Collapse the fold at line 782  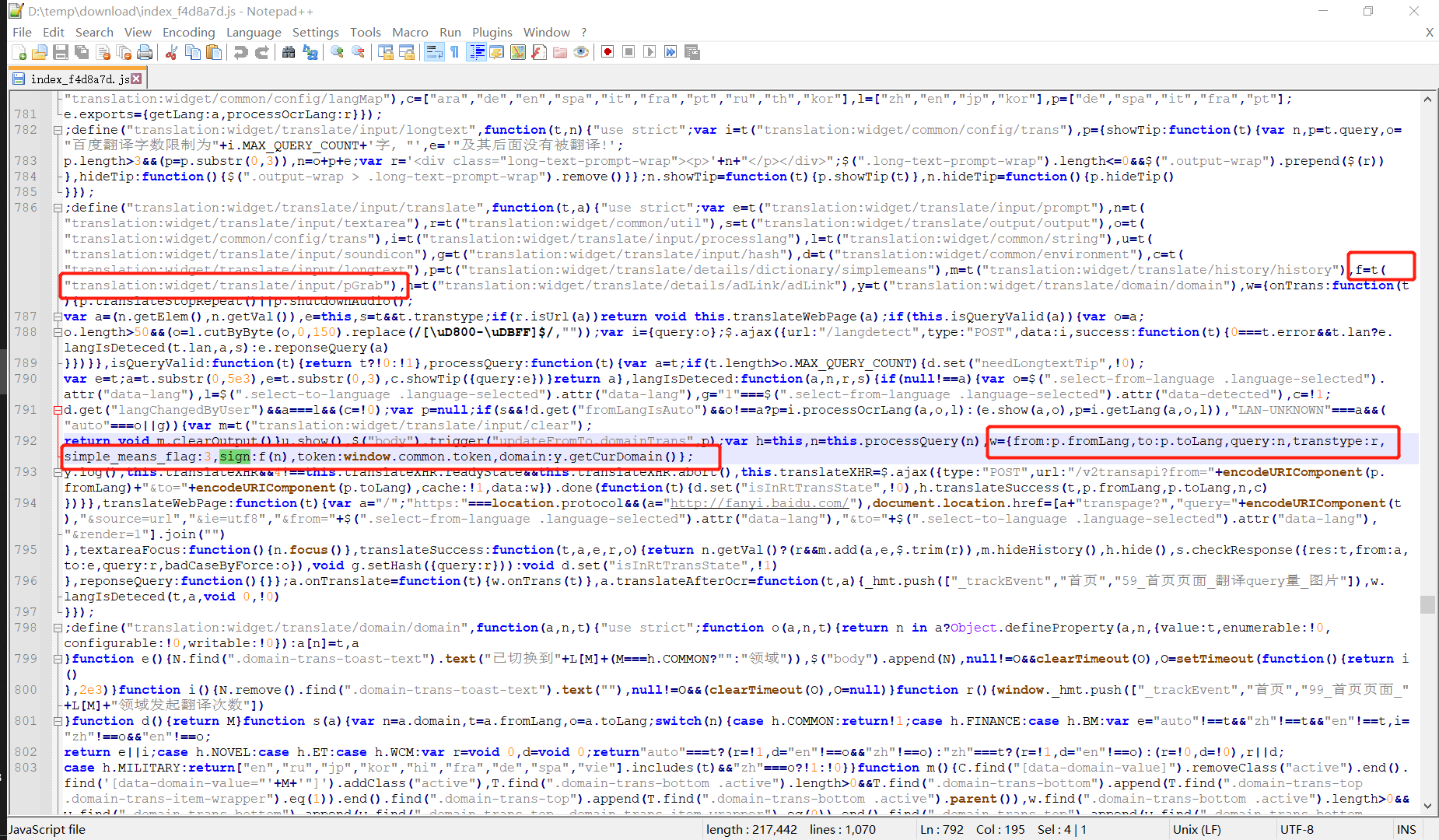(58, 130)
